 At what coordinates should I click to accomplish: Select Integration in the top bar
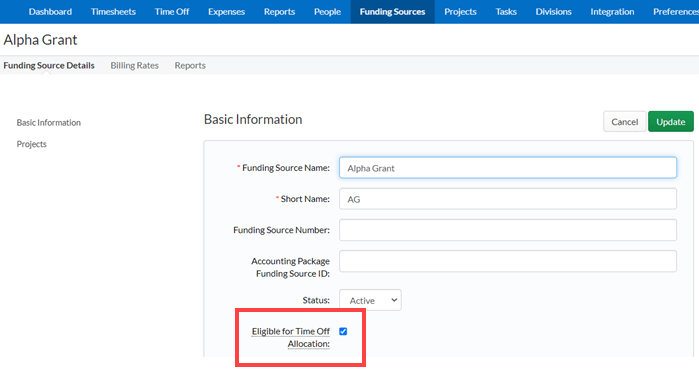pos(612,12)
